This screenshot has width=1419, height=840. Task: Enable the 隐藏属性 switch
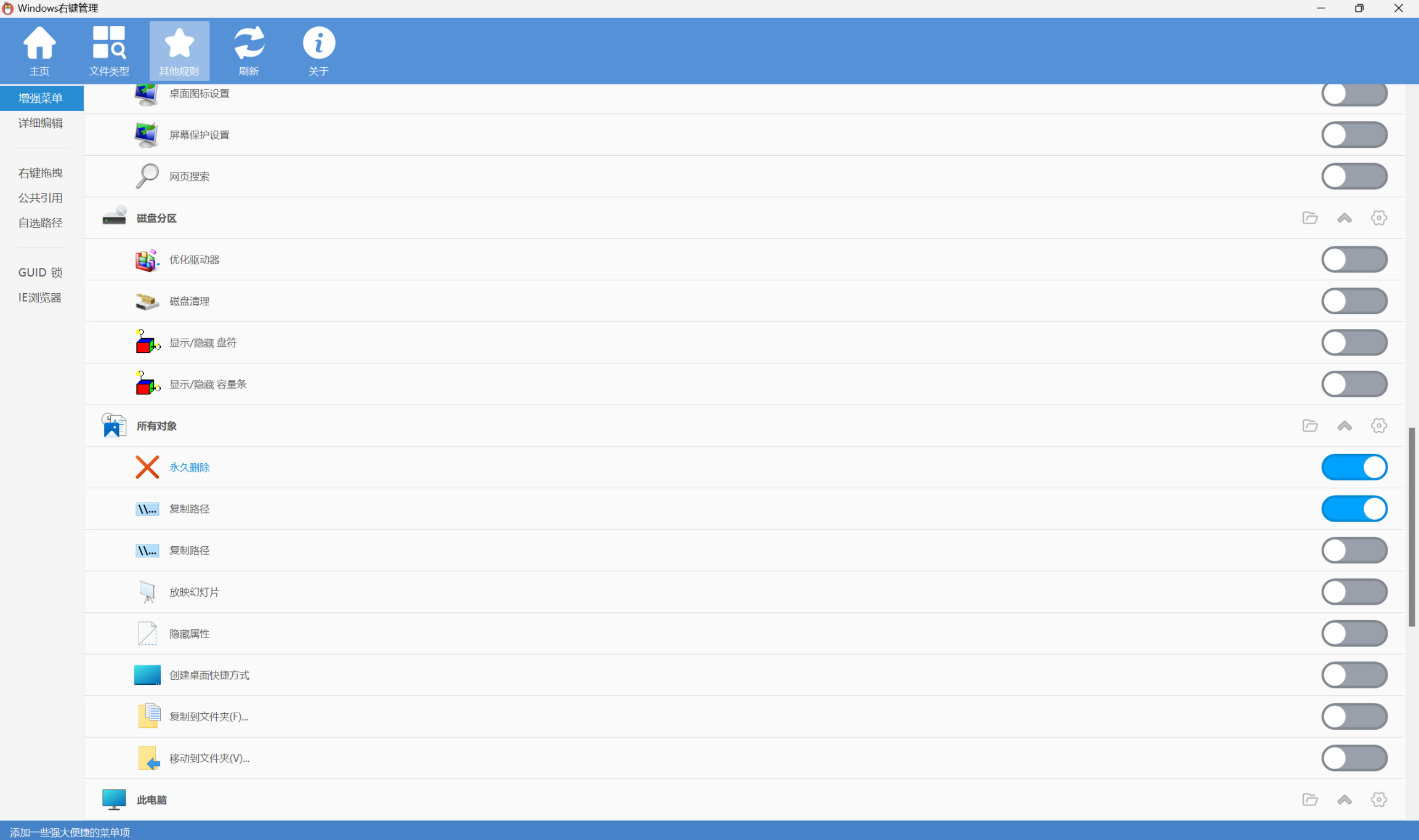[1354, 634]
